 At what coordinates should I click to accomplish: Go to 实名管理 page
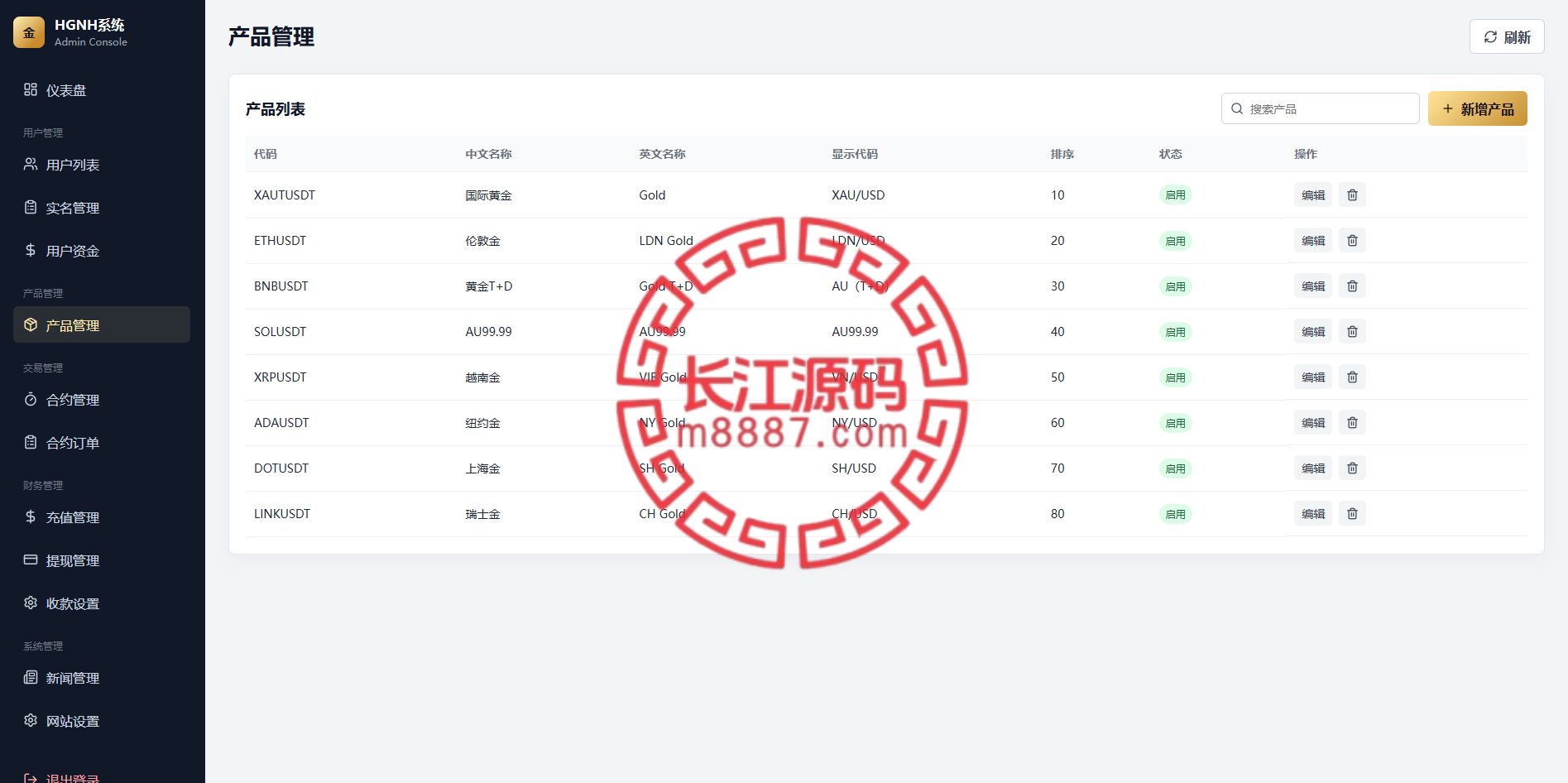102,208
